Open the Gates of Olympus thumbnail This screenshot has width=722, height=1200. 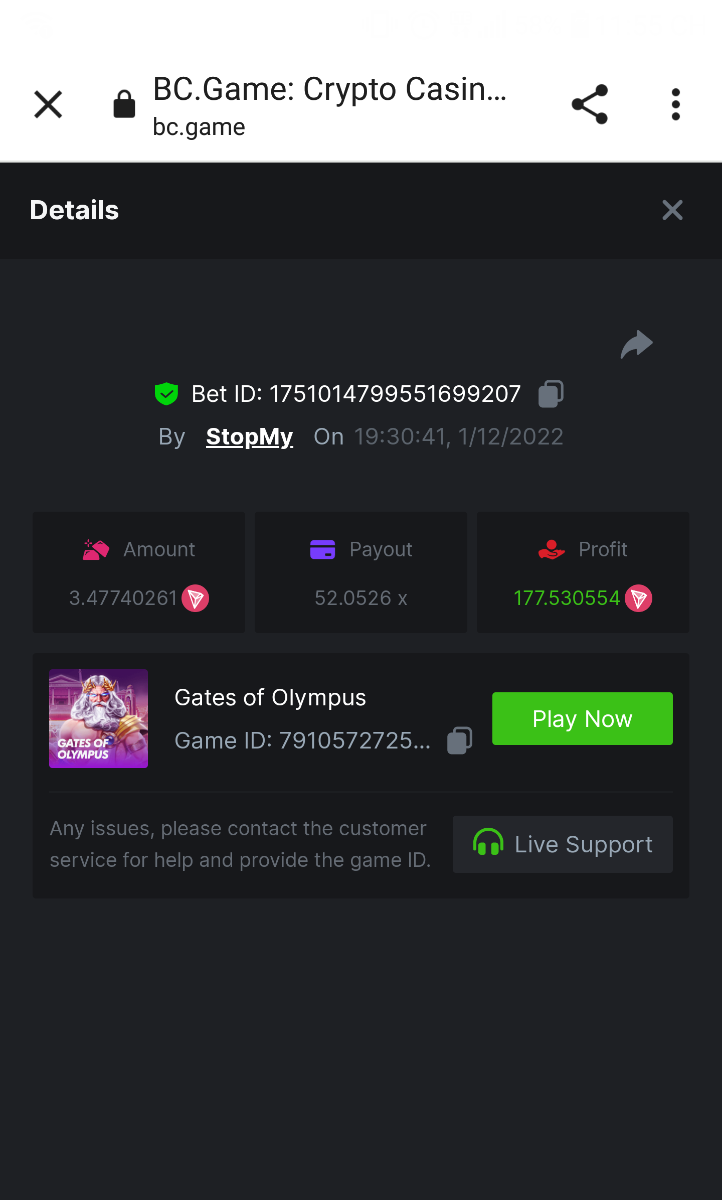98,718
